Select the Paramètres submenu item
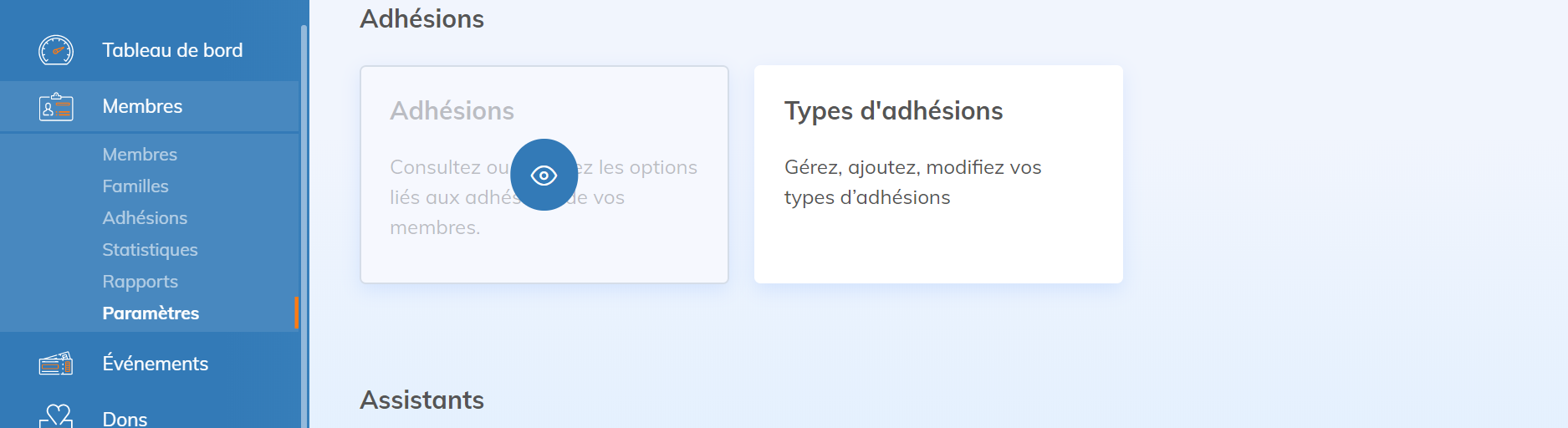This screenshot has height=428, width=1568. [151, 313]
